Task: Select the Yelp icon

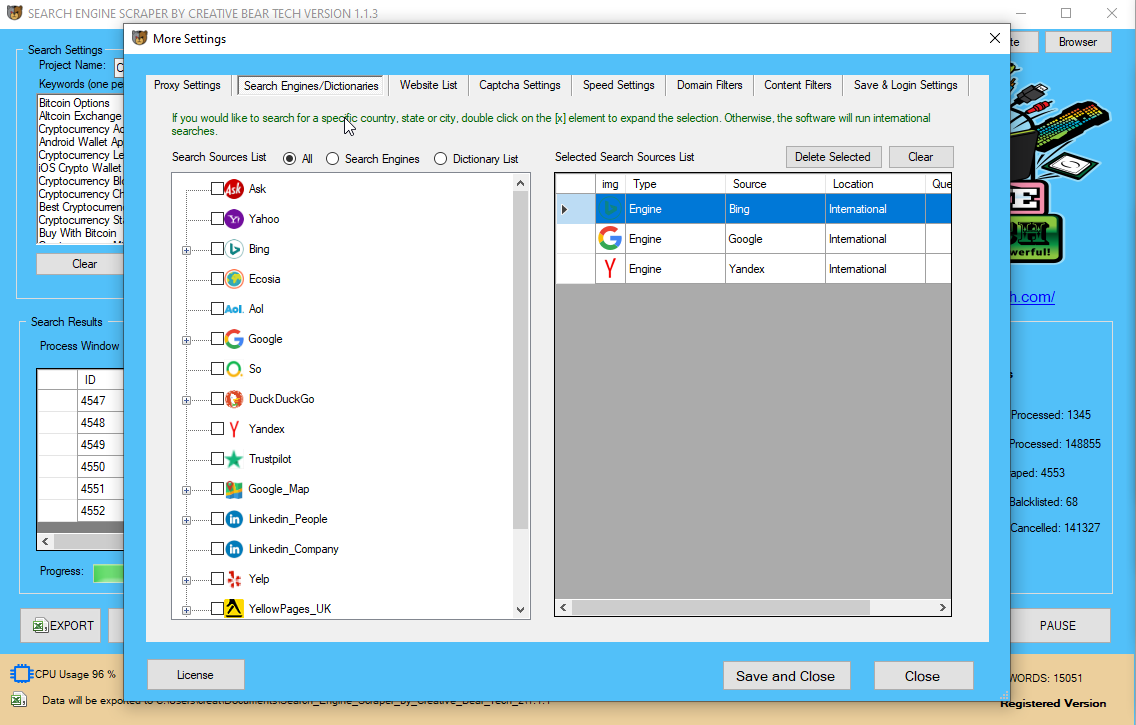Action: pos(237,579)
